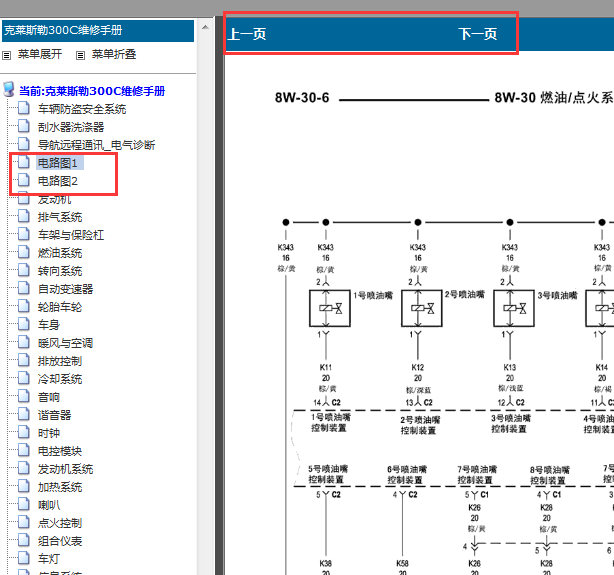Open 暖风与空调 entry

[65, 343]
